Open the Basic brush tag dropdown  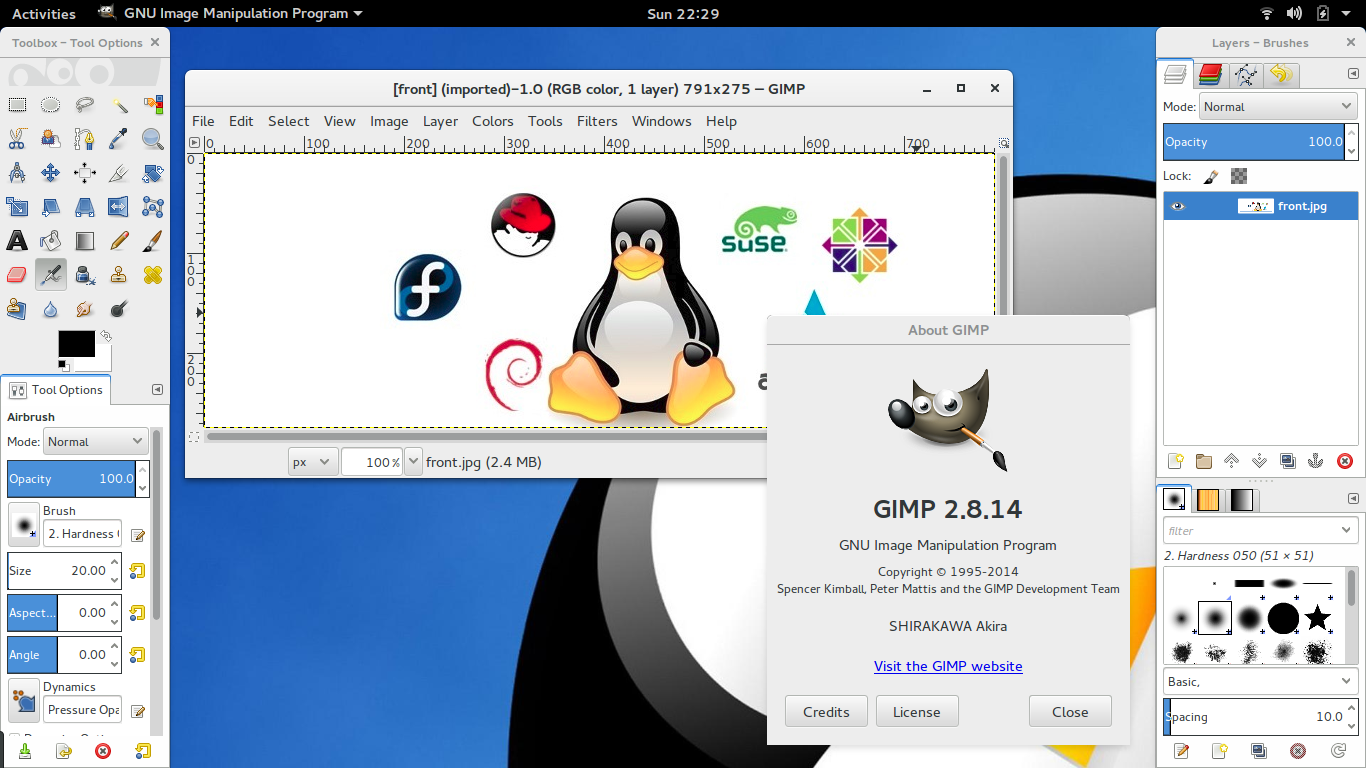pyautogui.click(x=1261, y=681)
